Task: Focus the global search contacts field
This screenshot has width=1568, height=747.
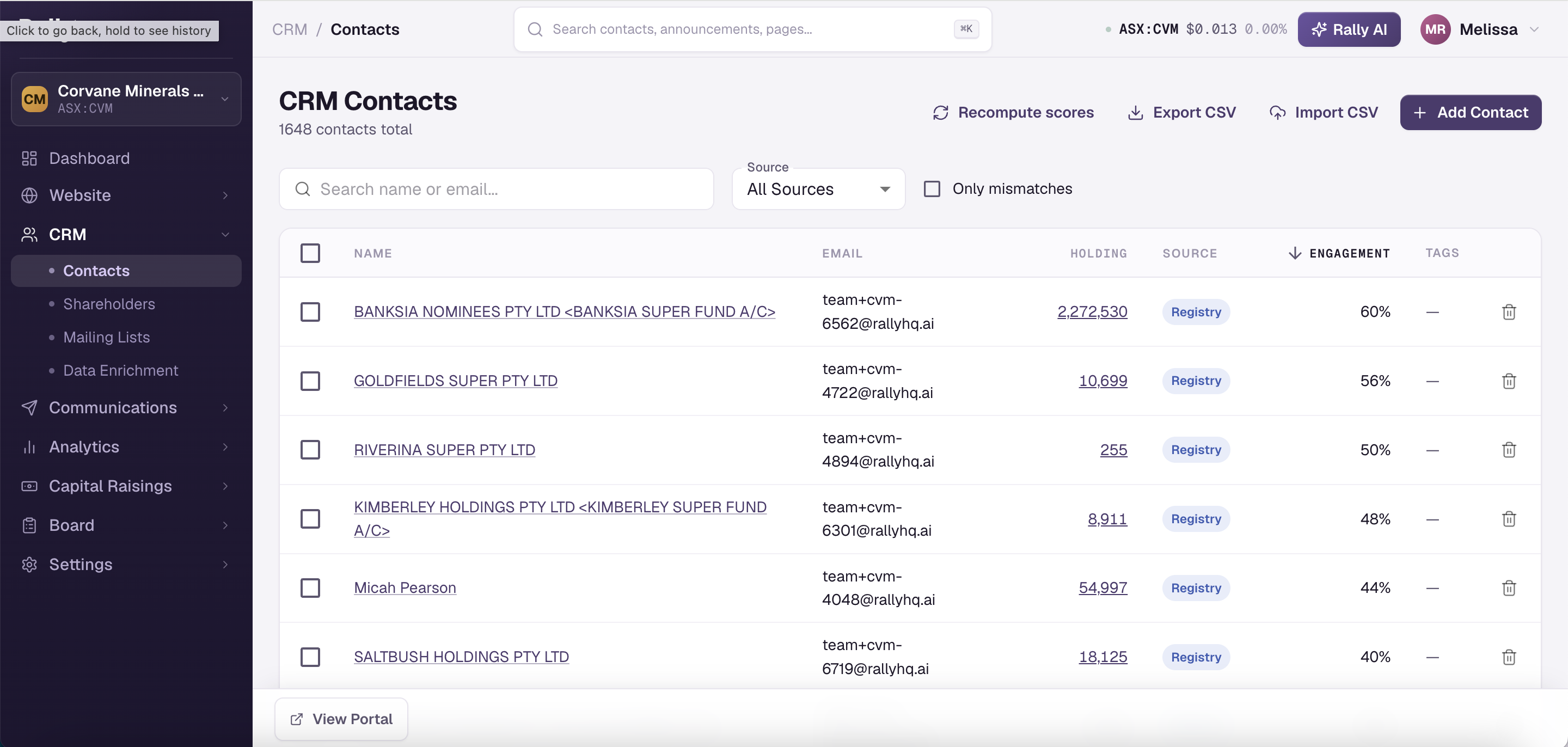Action: [x=752, y=29]
